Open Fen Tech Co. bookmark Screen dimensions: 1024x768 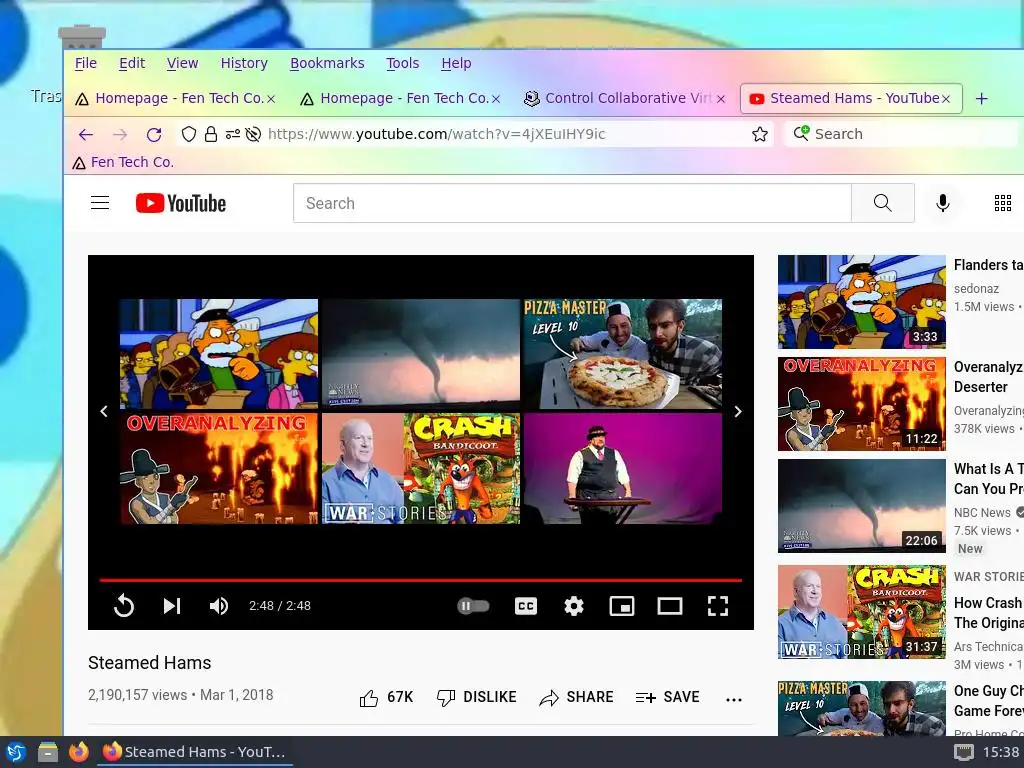tap(123, 162)
